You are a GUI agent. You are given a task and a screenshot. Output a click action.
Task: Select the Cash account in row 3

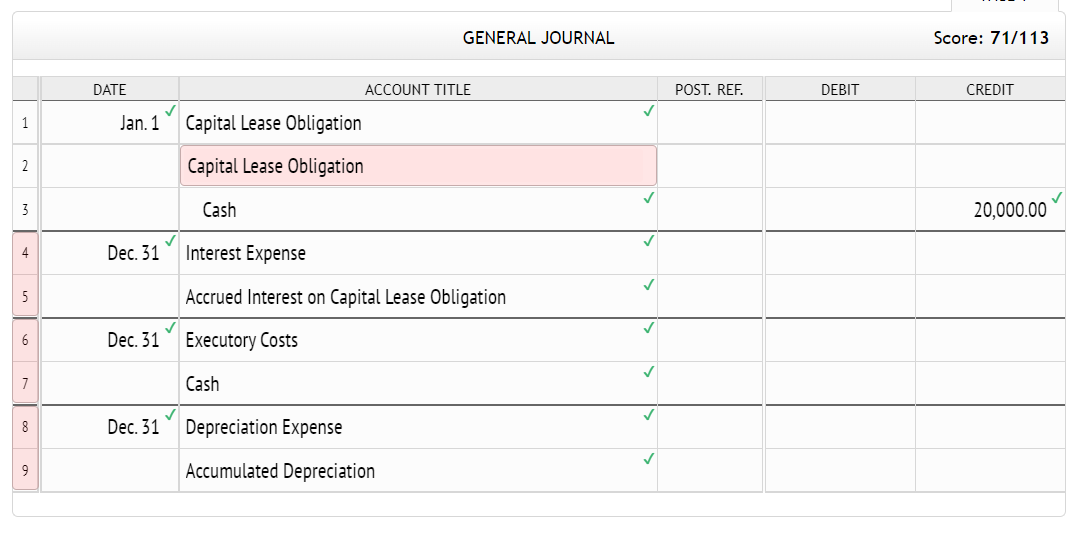click(418, 209)
